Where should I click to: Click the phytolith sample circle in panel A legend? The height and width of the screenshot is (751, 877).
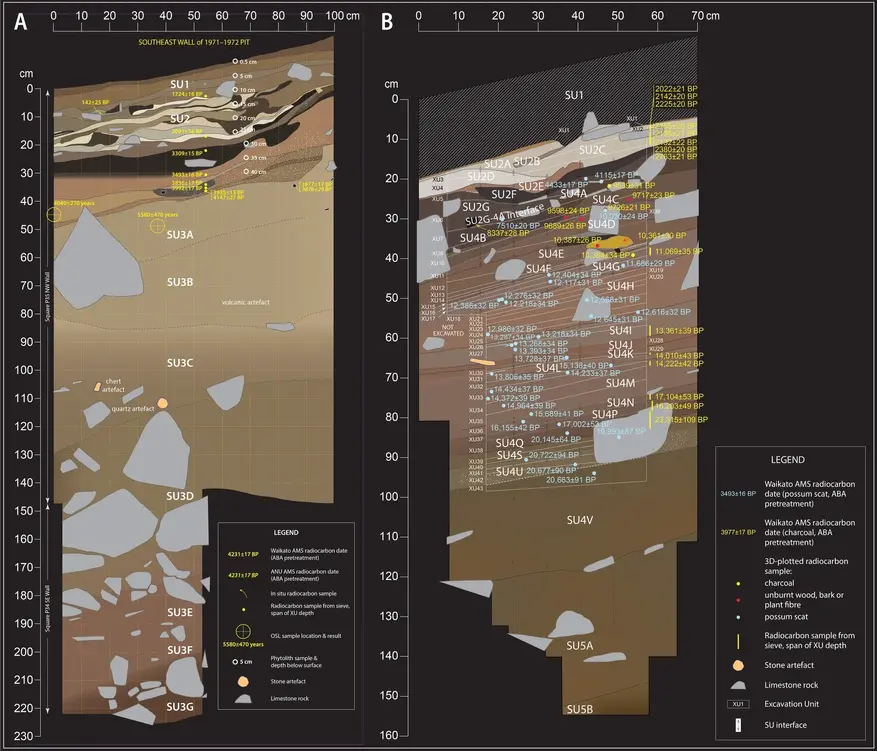tap(235, 662)
